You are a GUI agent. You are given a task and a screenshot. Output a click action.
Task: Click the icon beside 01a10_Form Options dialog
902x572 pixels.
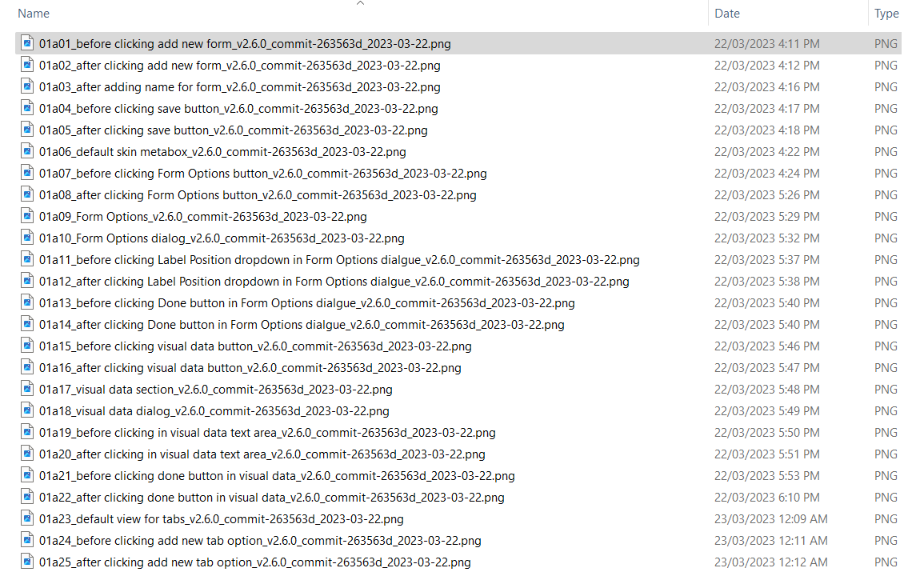point(28,238)
